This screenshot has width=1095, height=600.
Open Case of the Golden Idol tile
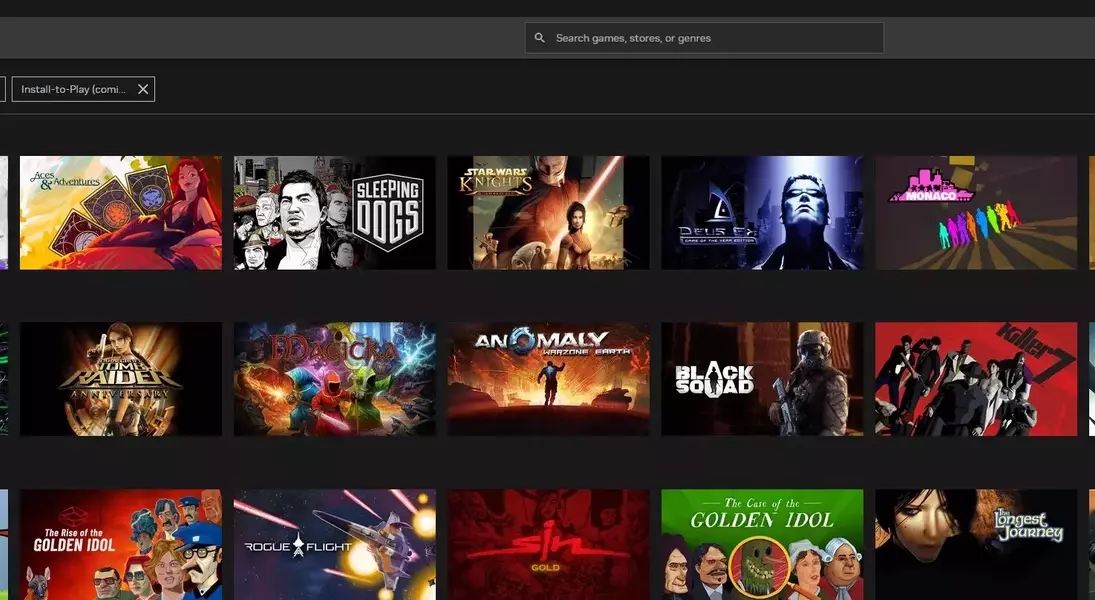762,544
